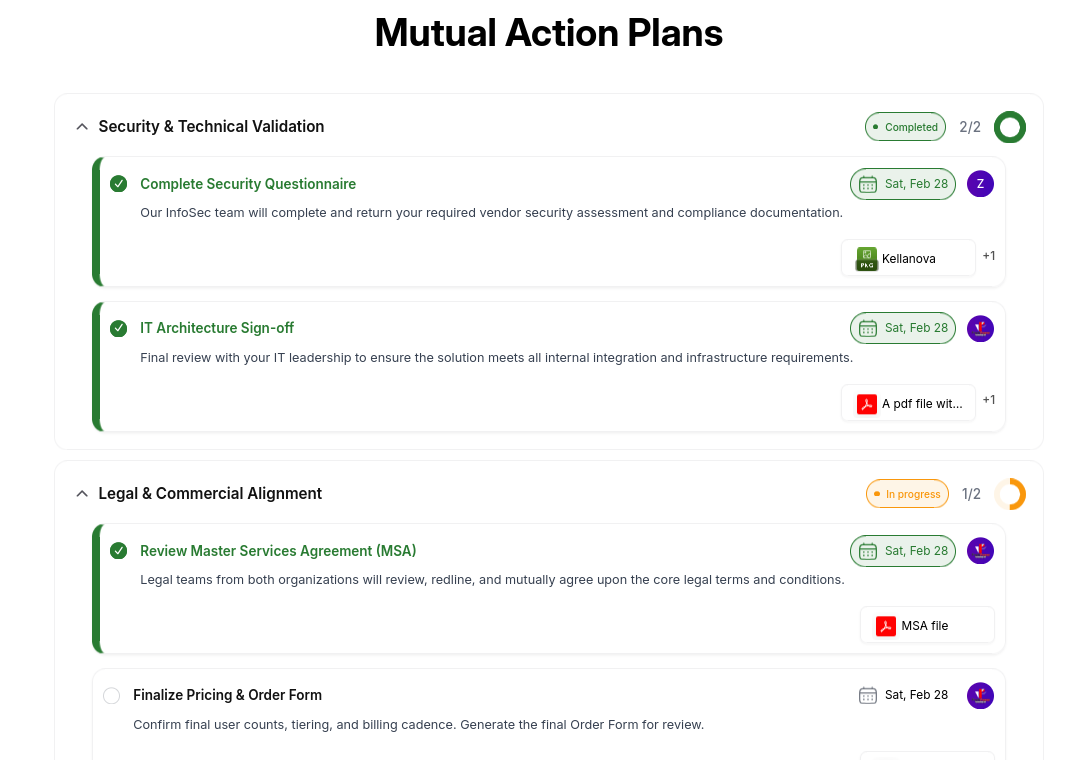Image resolution: width=1083 pixels, height=760 pixels.
Task: Collapse the Legal & Commercial Alignment section
Action: (x=82, y=494)
